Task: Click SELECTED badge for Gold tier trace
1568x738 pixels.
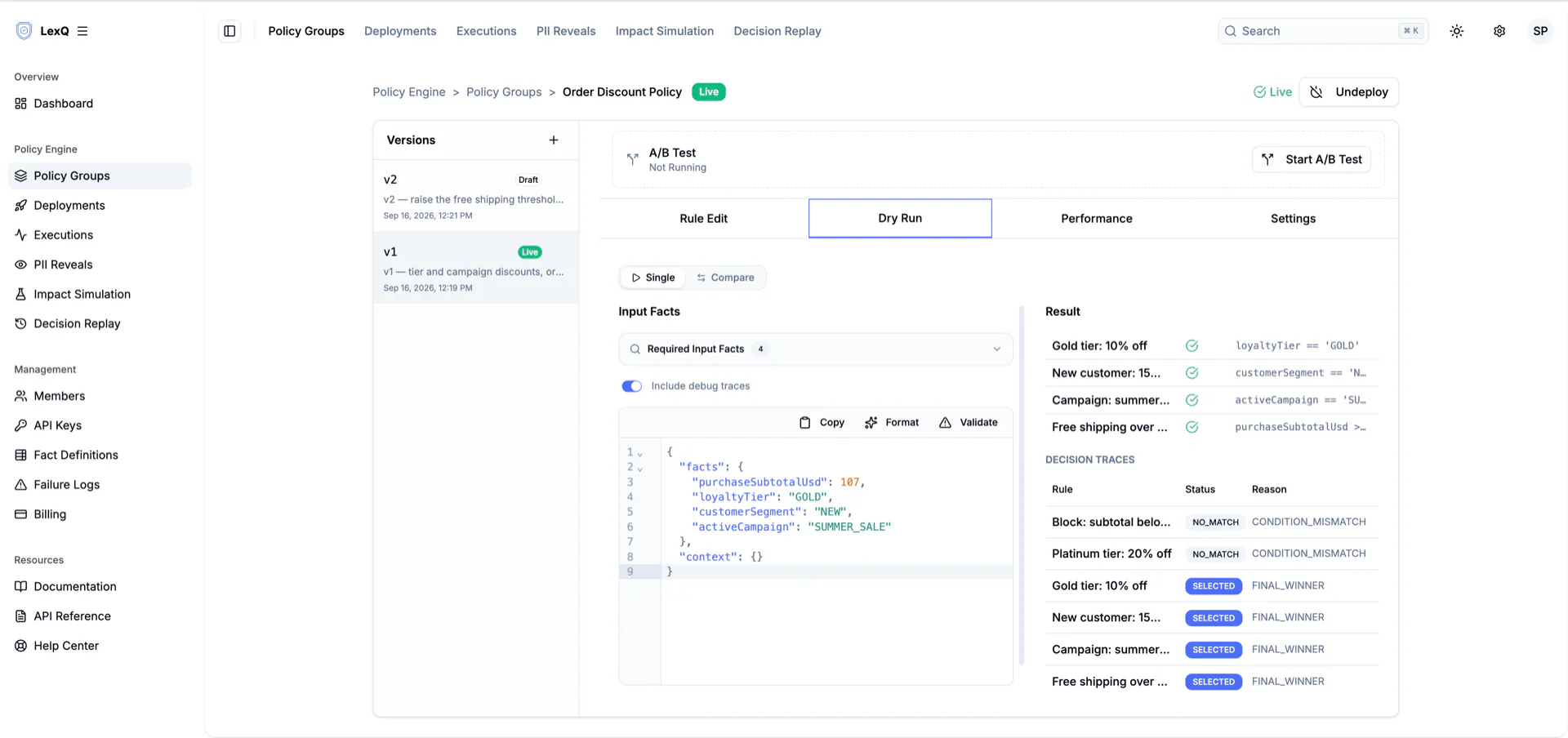Action: point(1214,586)
